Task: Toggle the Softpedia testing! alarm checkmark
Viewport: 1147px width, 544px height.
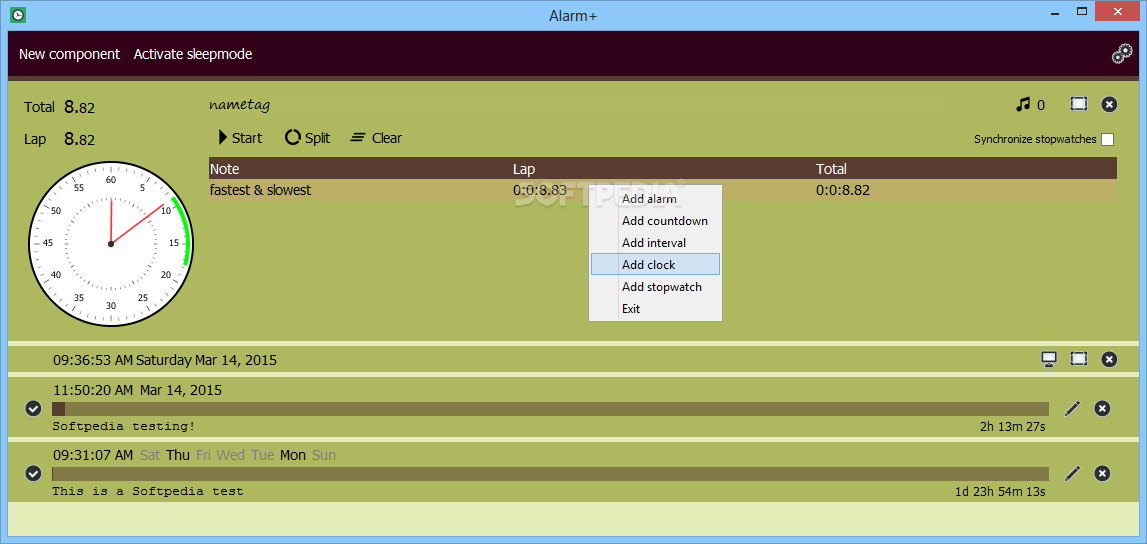Action: click(x=33, y=408)
